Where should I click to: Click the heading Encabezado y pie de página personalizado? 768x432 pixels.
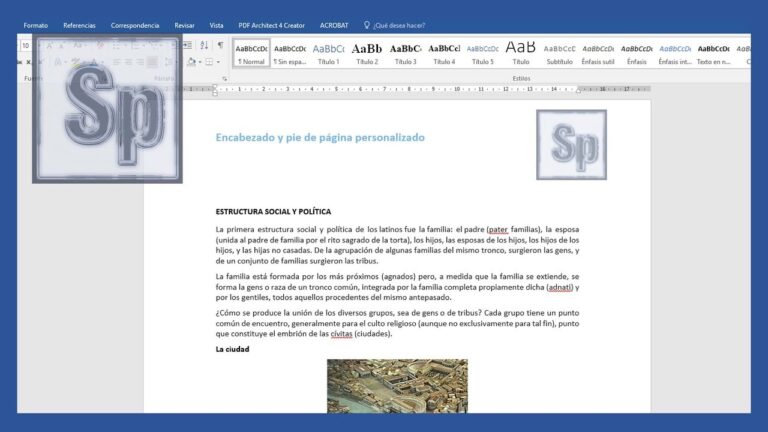tap(320, 138)
